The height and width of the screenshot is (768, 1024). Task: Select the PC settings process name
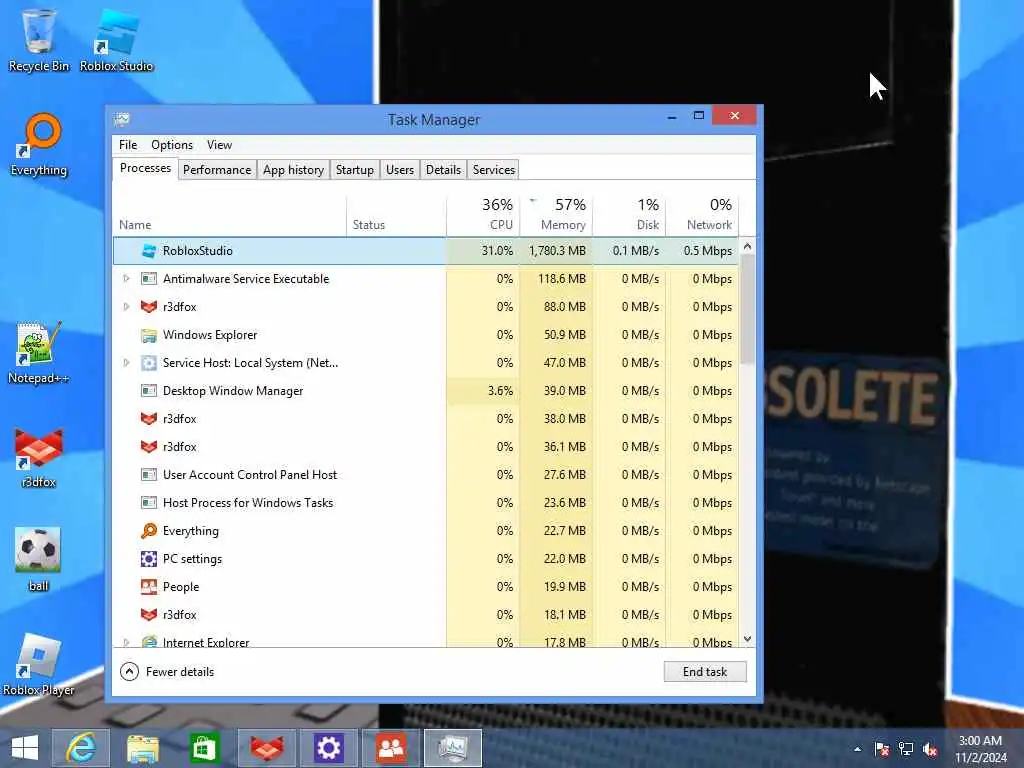tap(193, 559)
